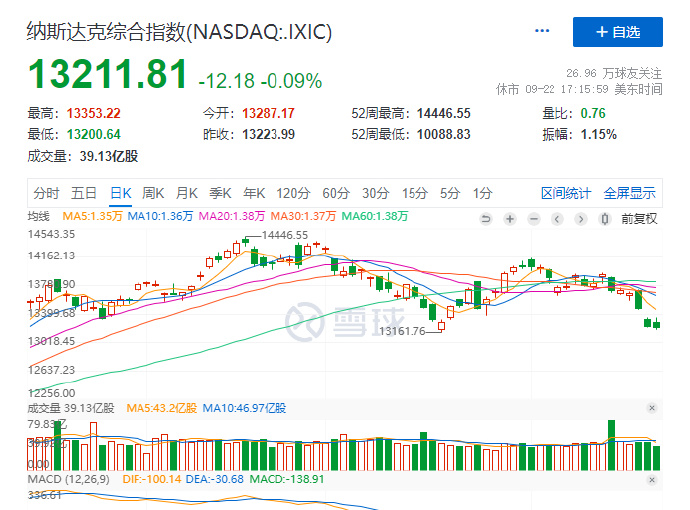The height and width of the screenshot is (510, 690).
Task: Click the 最高 value 13353.22
Action: tap(93, 114)
